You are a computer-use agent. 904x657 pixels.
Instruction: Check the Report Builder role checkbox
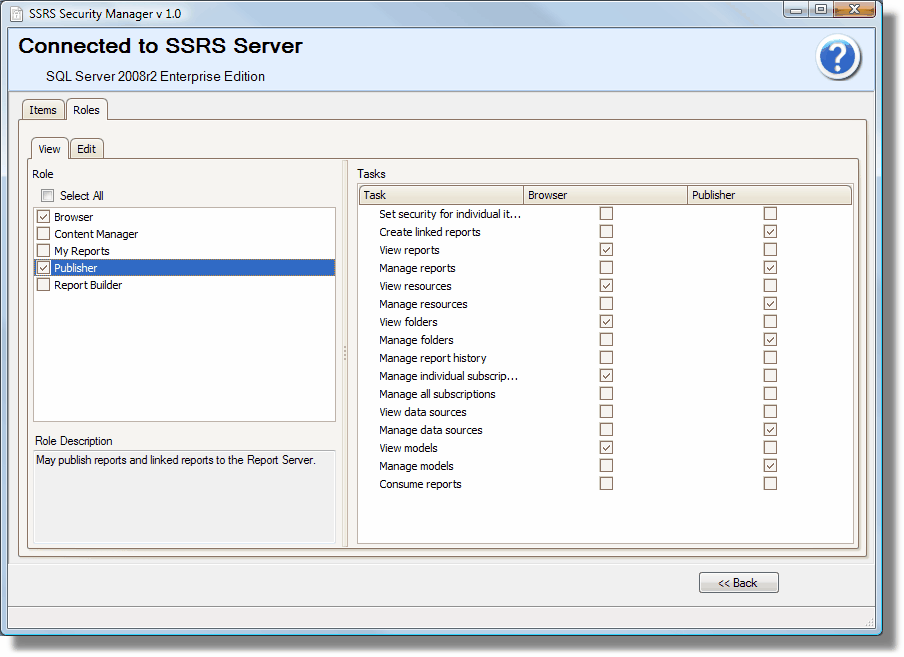pyautogui.click(x=43, y=285)
